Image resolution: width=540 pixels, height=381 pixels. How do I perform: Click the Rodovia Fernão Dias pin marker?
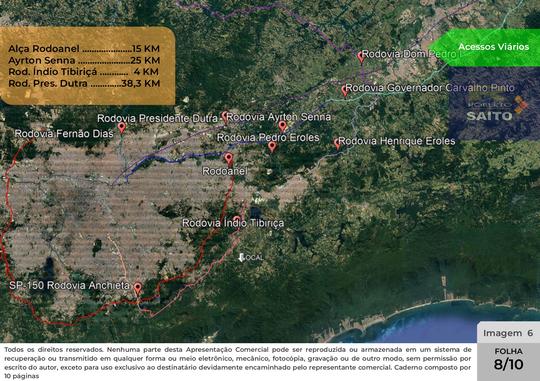[121, 127]
